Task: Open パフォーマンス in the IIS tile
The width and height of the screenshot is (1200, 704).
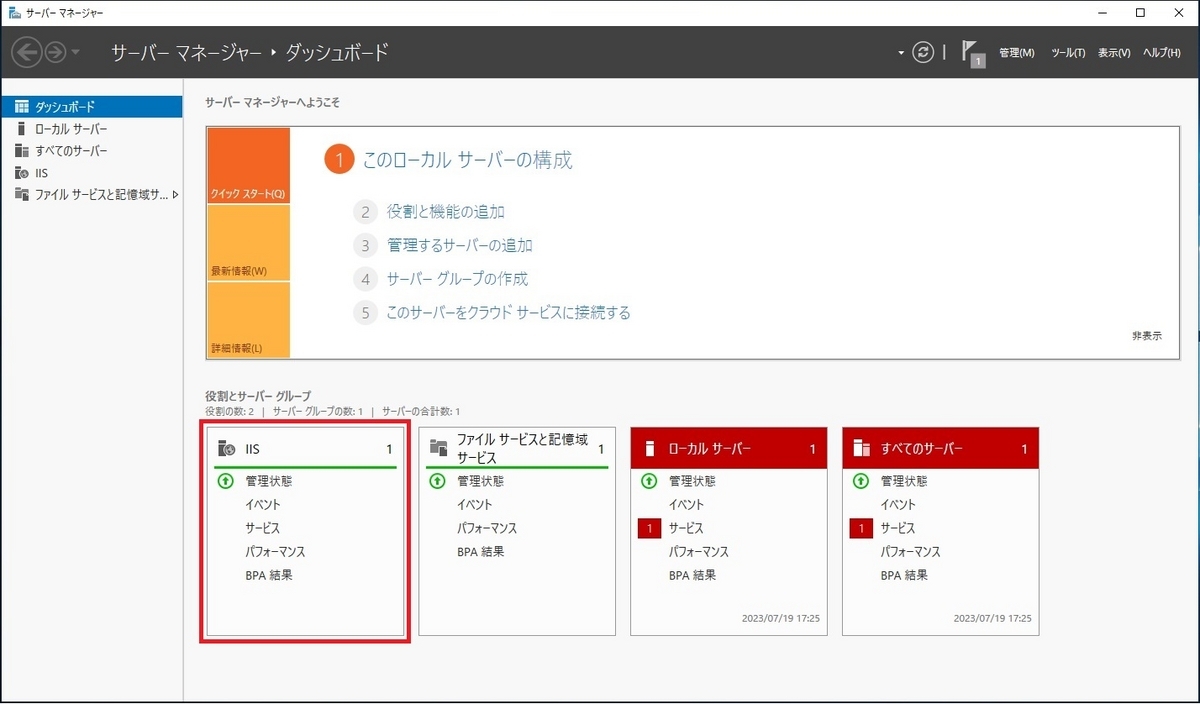Action: coord(275,552)
